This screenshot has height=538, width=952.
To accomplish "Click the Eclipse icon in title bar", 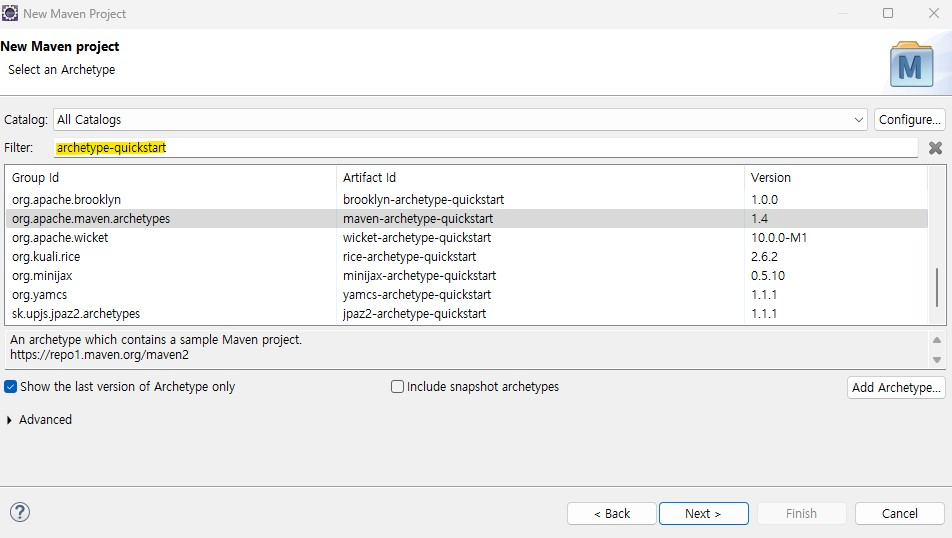I will point(10,13).
